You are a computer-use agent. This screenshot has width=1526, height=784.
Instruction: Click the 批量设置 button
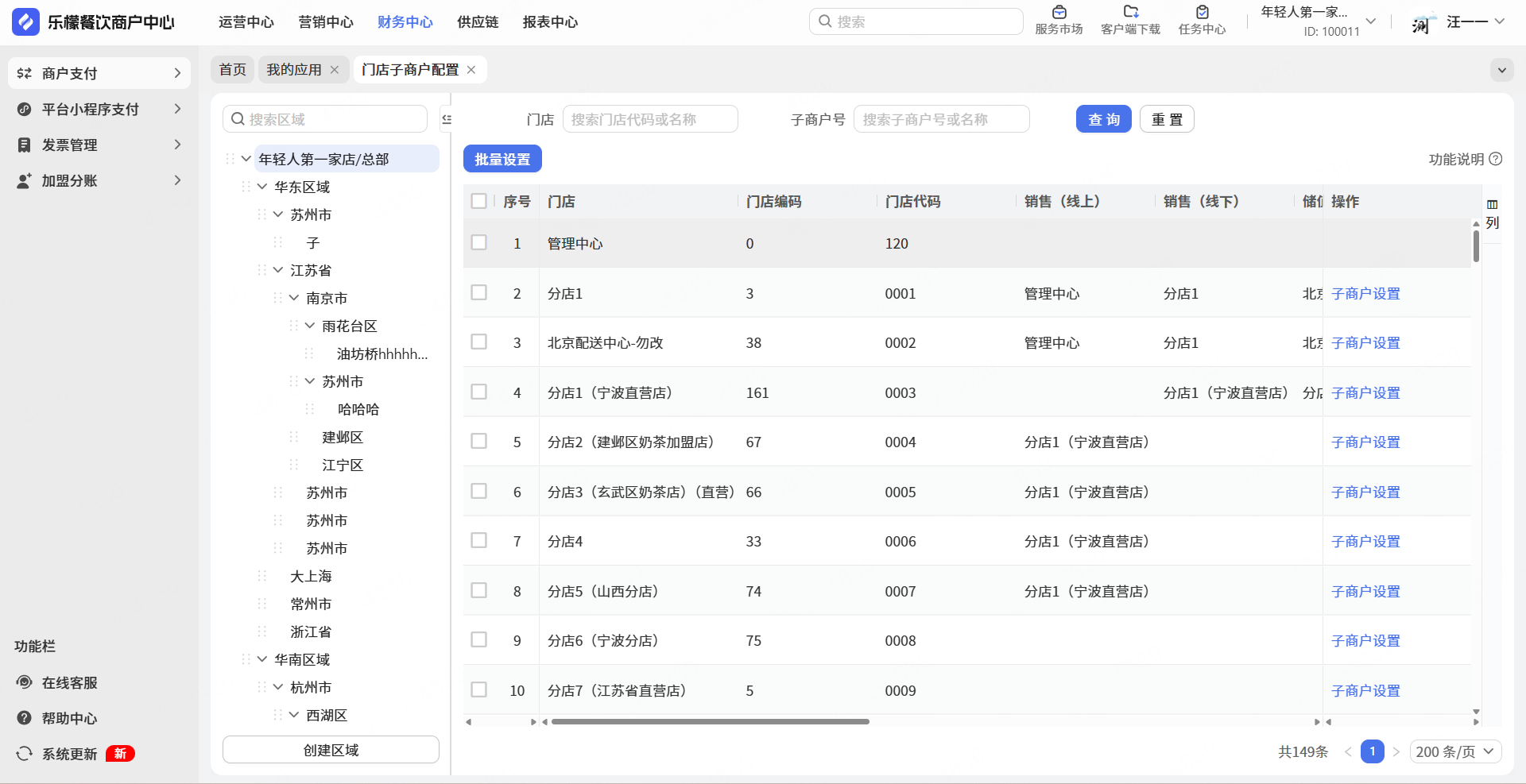click(x=502, y=159)
